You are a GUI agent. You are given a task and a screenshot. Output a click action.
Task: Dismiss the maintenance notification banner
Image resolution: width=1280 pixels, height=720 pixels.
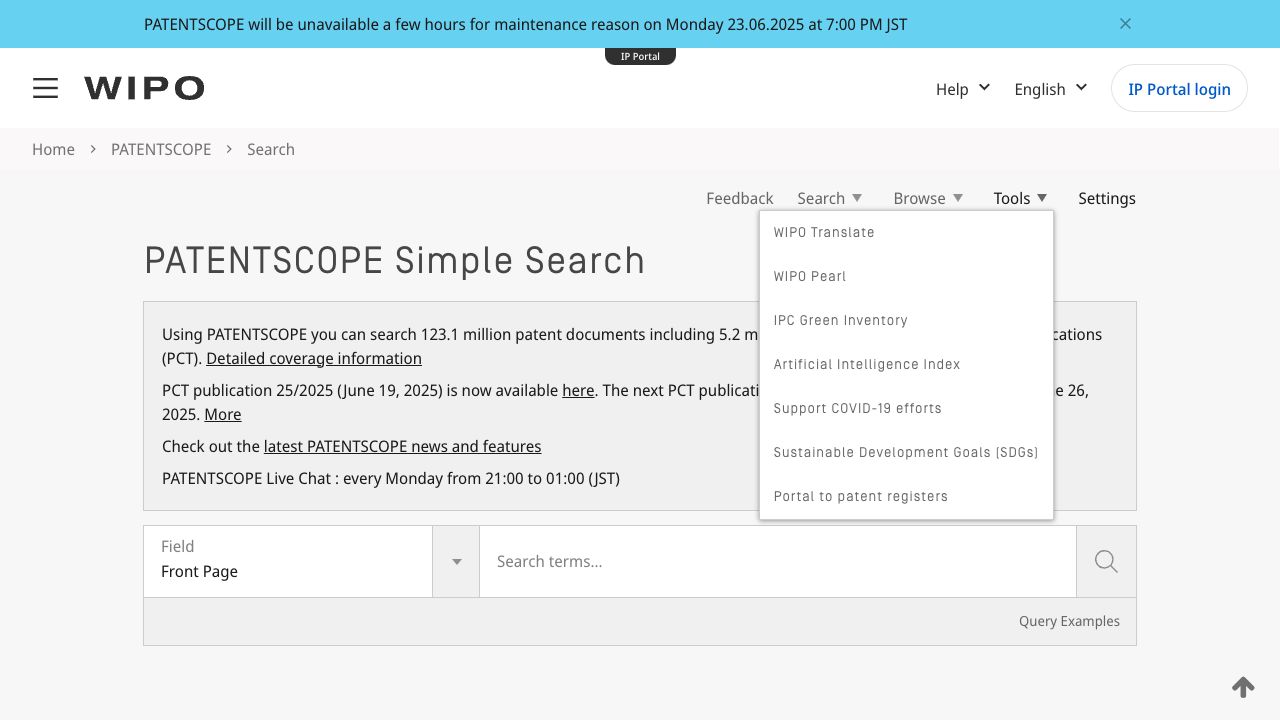click(1125, 24)
